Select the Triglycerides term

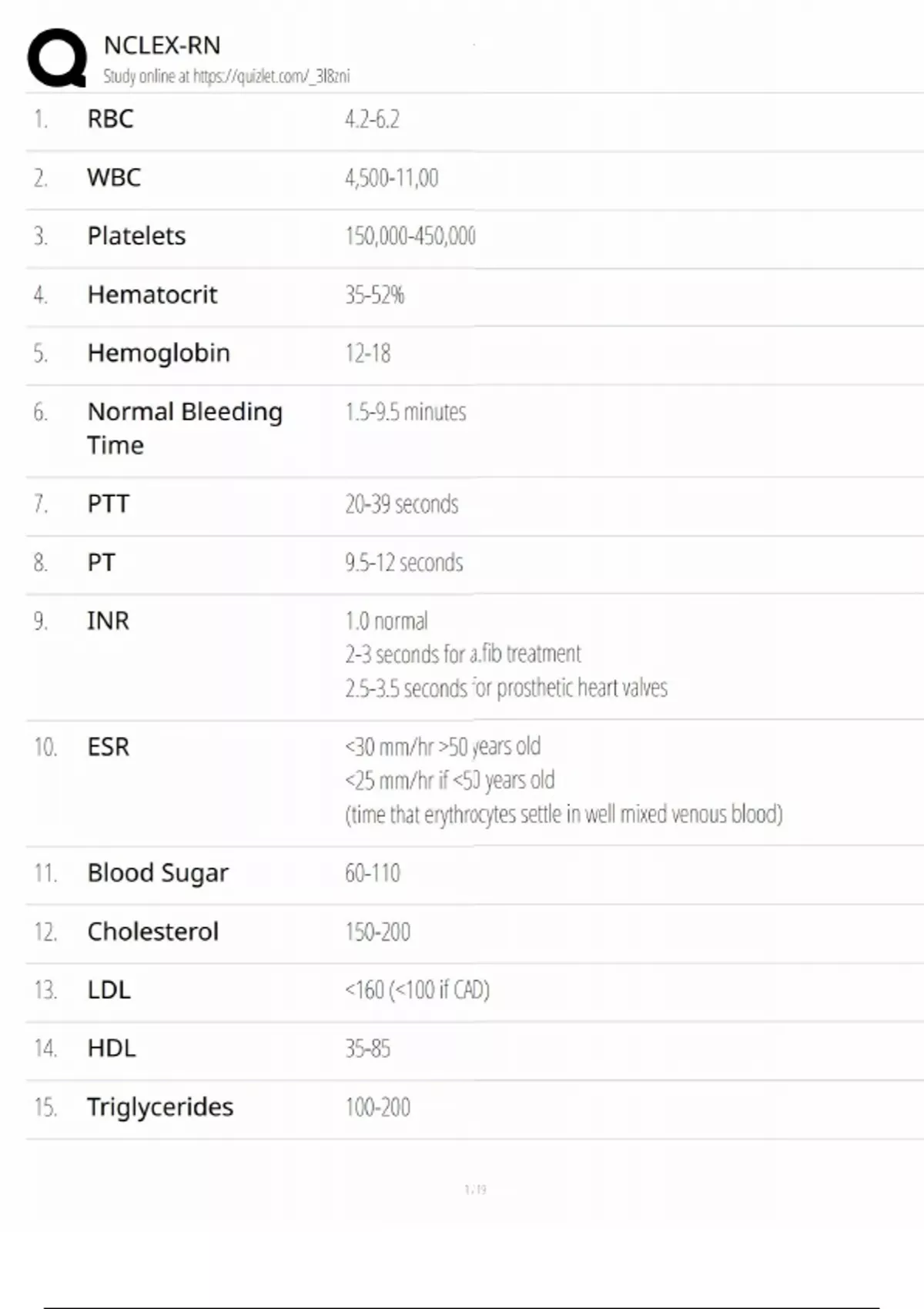point(160,1107)
